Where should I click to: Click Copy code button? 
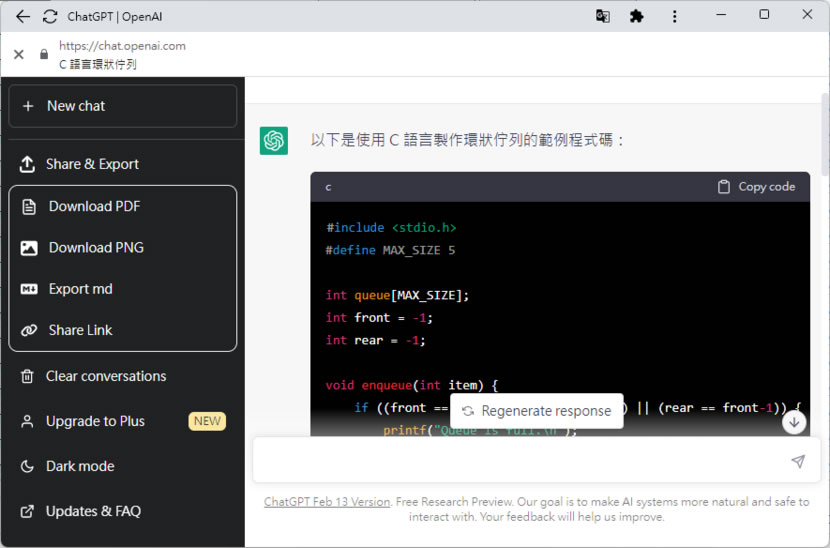point(756,187)
